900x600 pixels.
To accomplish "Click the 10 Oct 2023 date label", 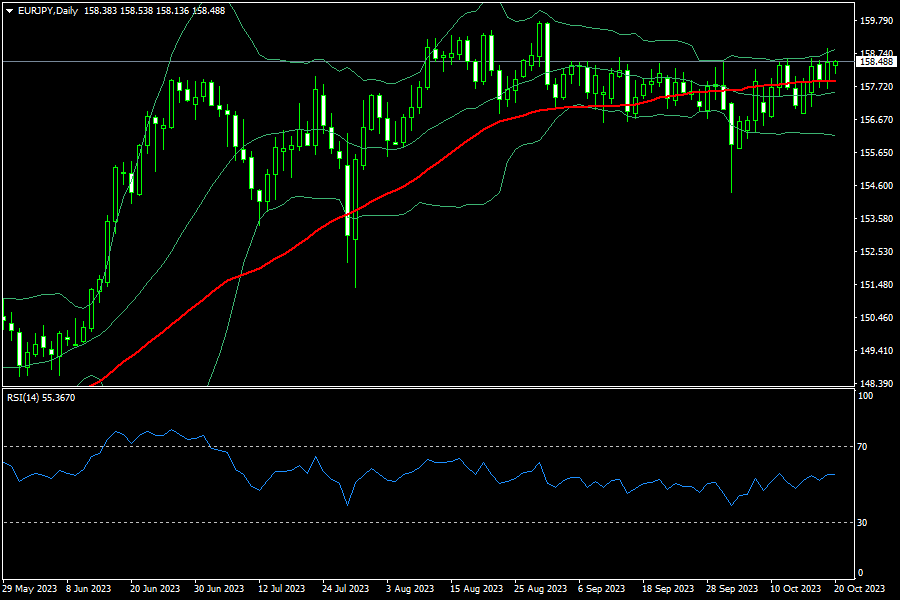I will coord(796,589).
